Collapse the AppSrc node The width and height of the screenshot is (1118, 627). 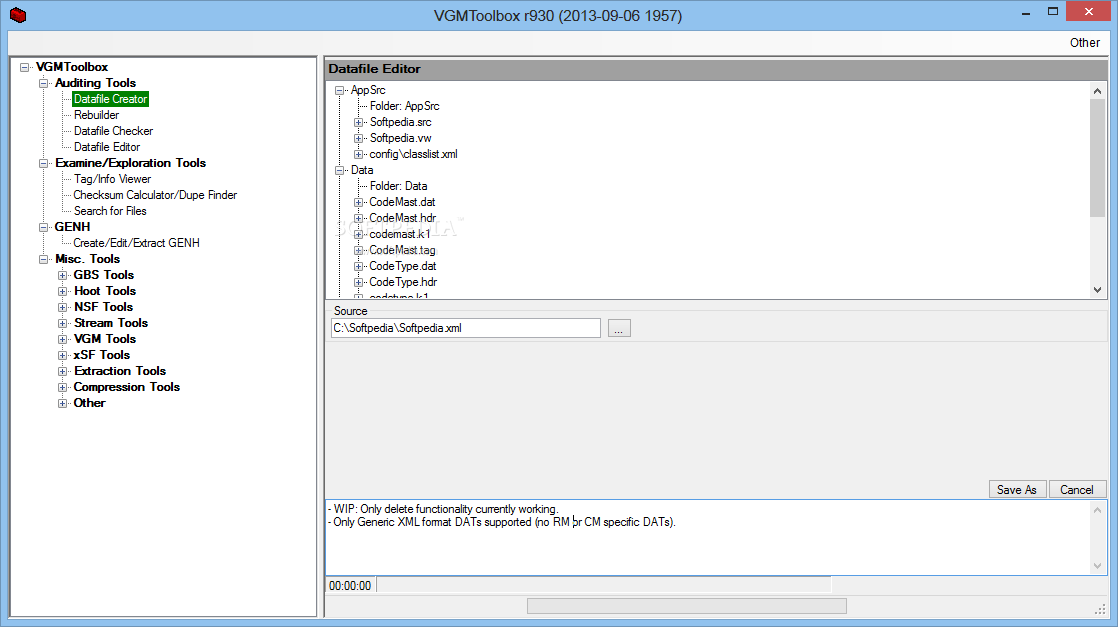tap(339, 91)
